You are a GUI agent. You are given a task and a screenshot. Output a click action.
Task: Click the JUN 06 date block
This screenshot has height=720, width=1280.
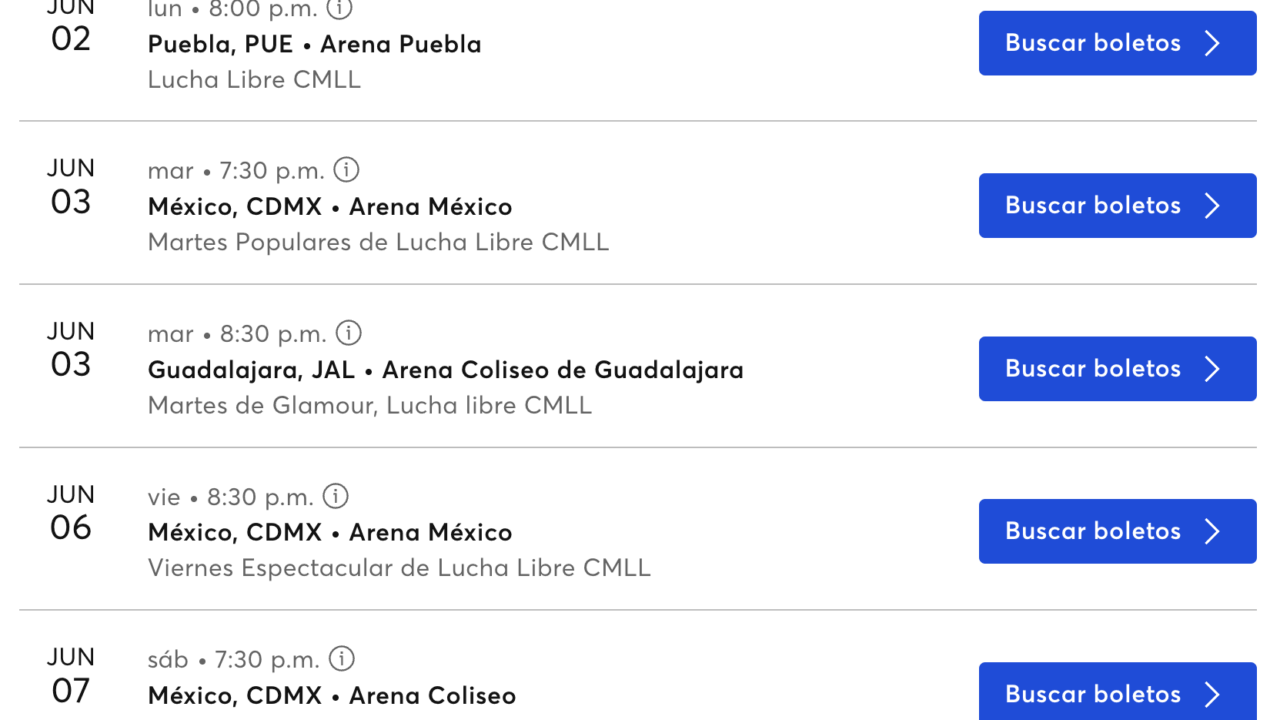click(x=71, y=512)
